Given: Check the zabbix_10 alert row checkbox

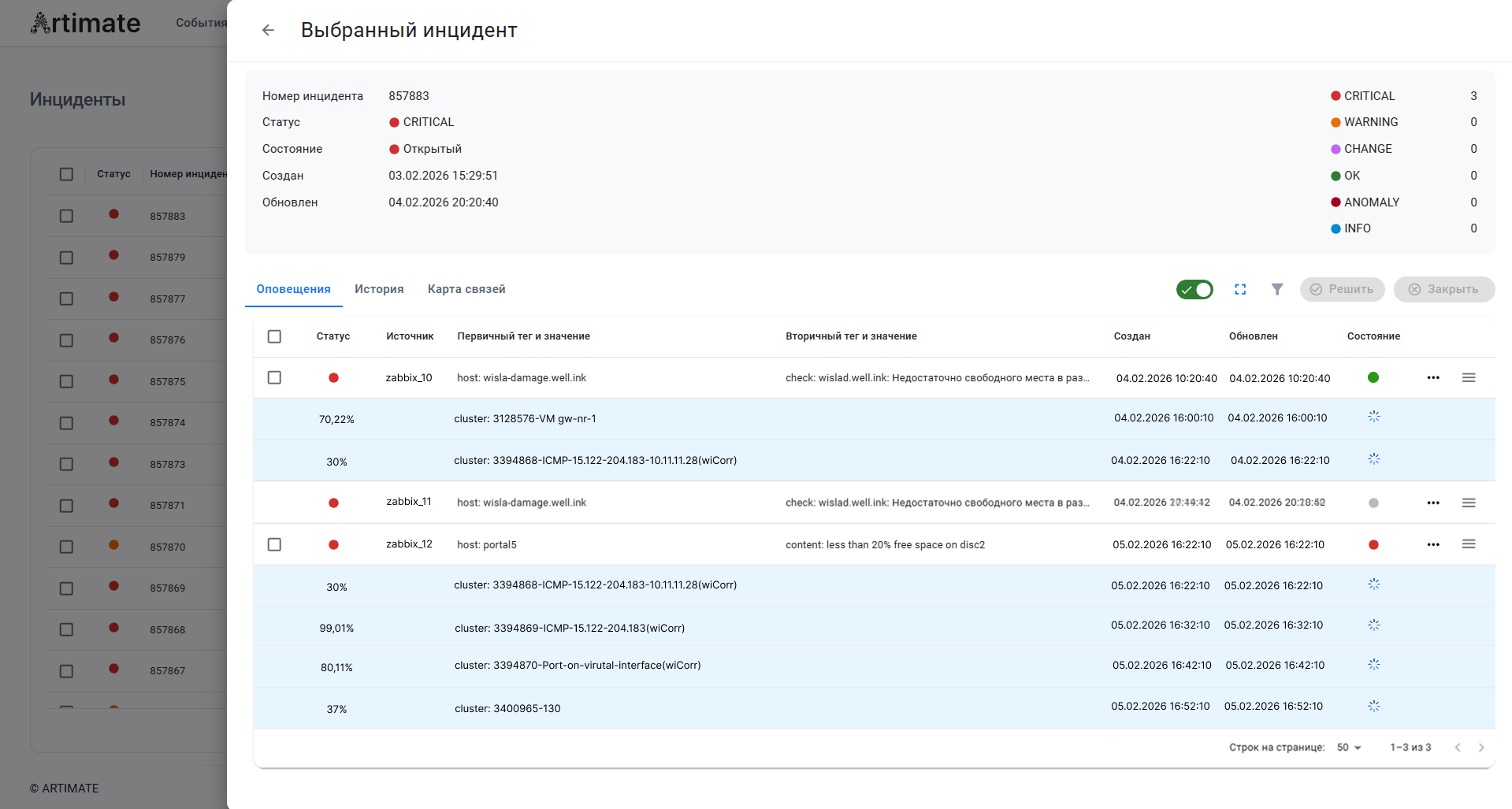Looking at the screenshot, I should click(274, 377).
